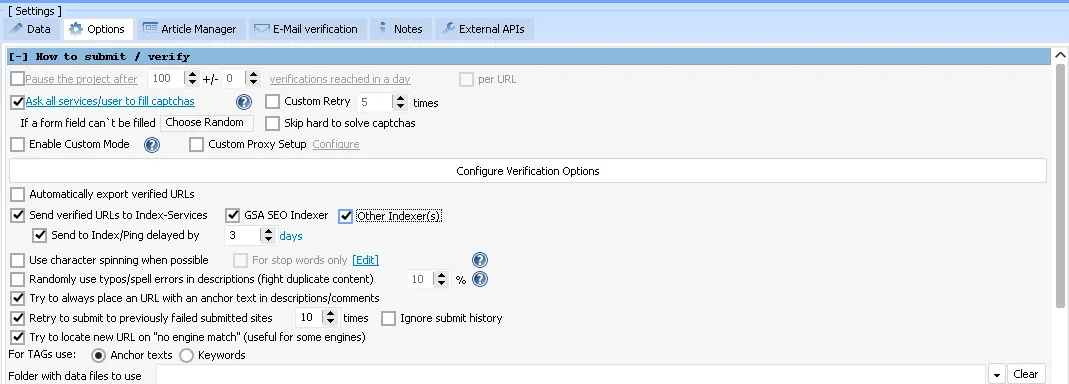This screenshot has height=384, width=1069.
Task: Click Ask all services/user to fill captchas link
Action: pyautogui.click(x=110, y=102)
